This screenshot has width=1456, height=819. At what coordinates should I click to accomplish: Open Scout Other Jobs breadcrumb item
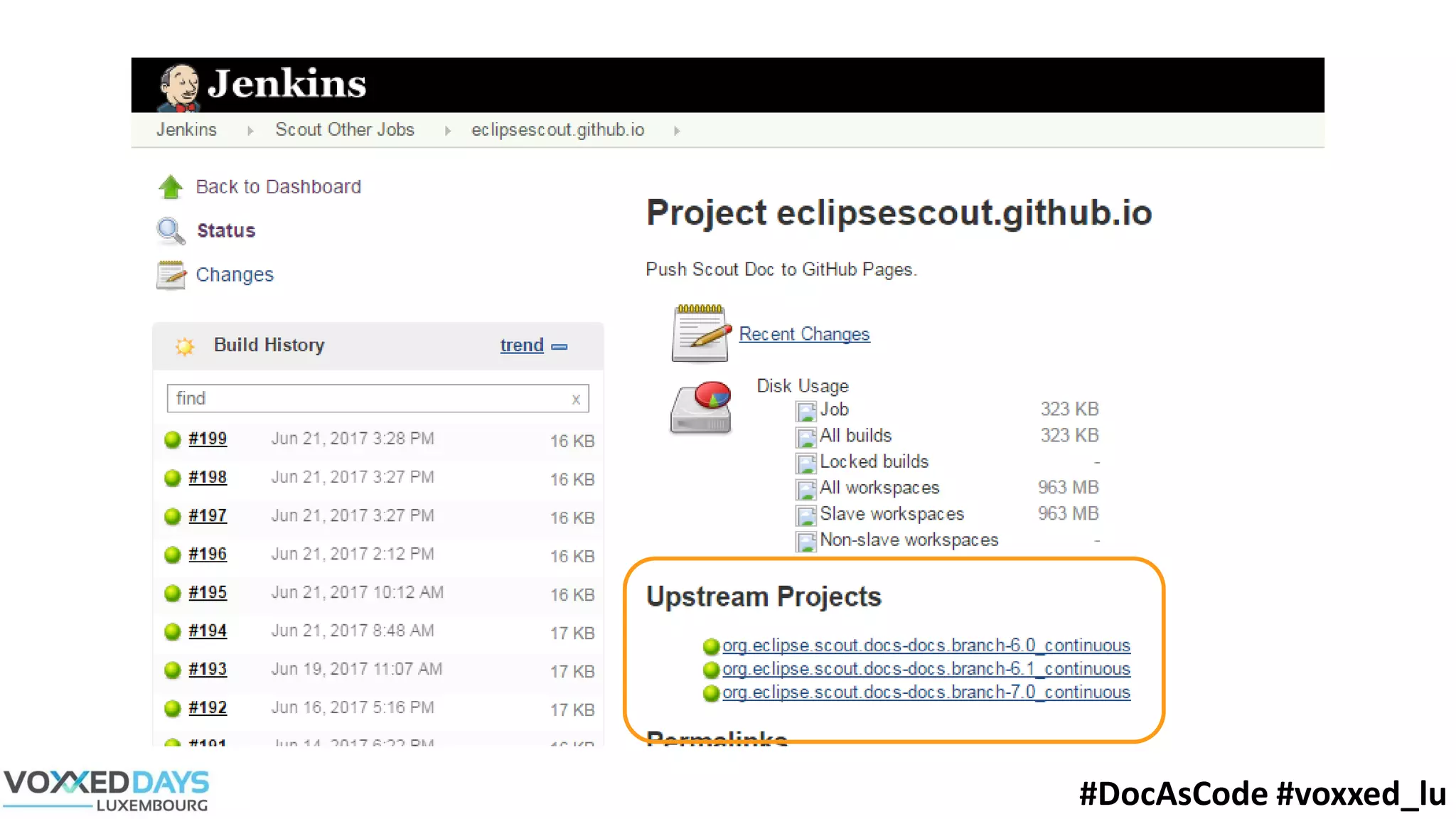point(345,130)
